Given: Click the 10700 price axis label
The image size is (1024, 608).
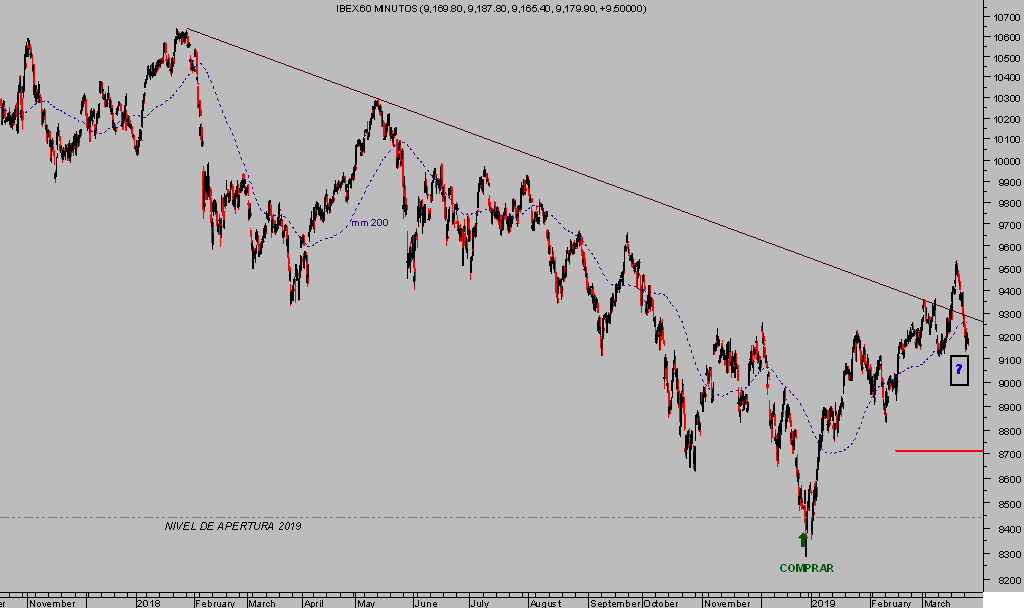Looking at the screenshot, I should pyautogui.click(x=1006, y=18).
